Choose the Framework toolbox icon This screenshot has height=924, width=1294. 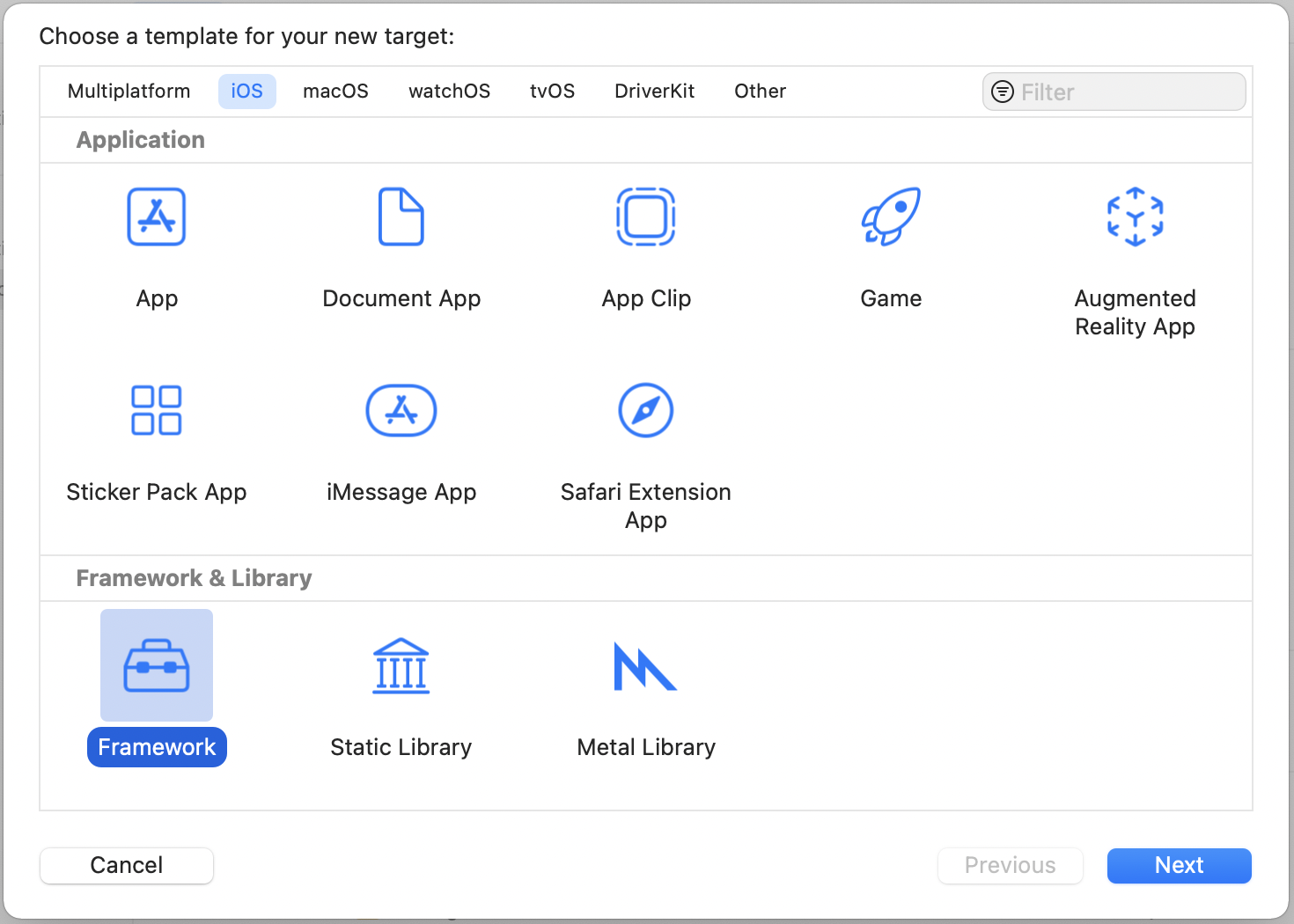tap(157, 665)
